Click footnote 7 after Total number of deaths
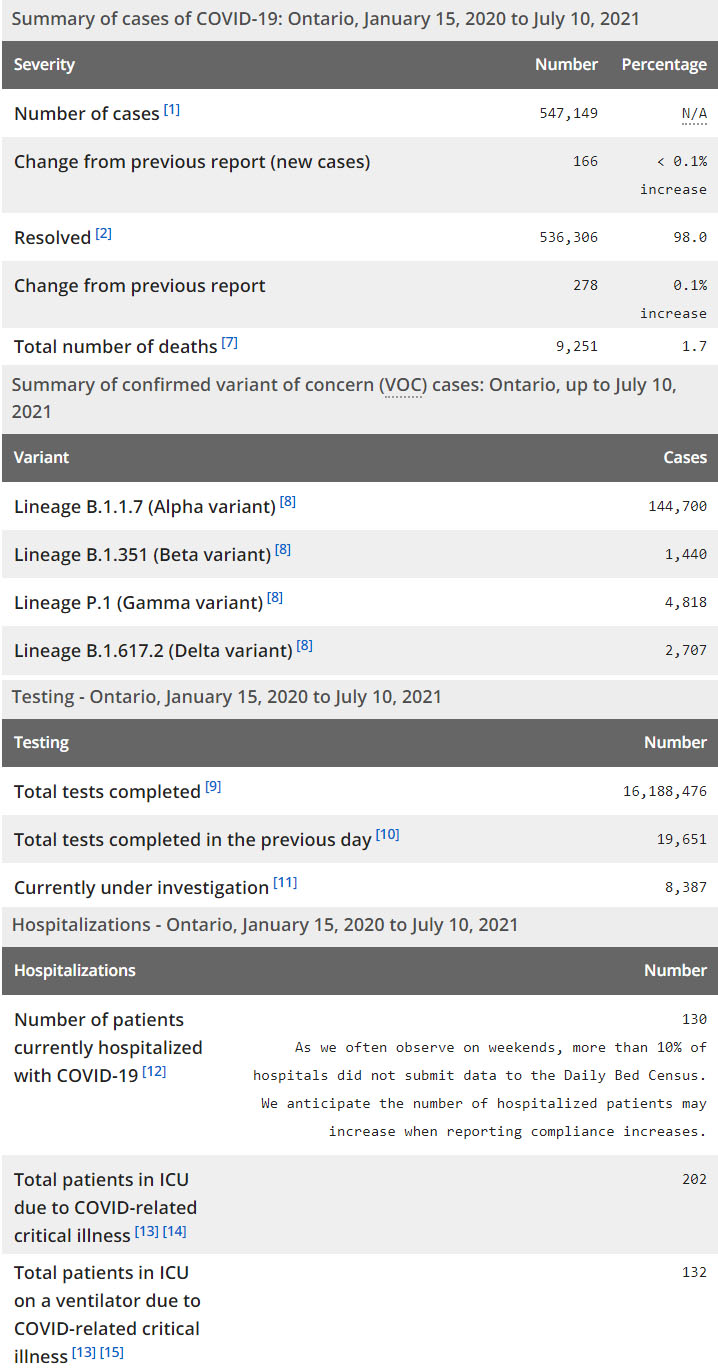This screenshot has height=1372, width=718. tap(230, 343)
